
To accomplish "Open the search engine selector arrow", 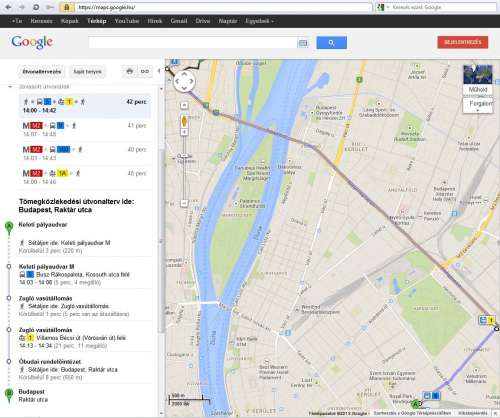I will (388, 7).
